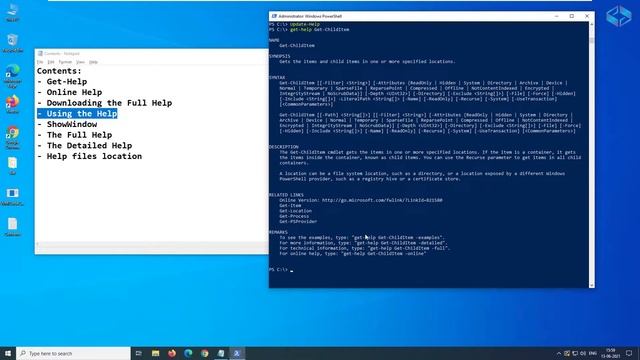Open Microsoft Edge from the taskbar
640x360 pixels.
188,353
